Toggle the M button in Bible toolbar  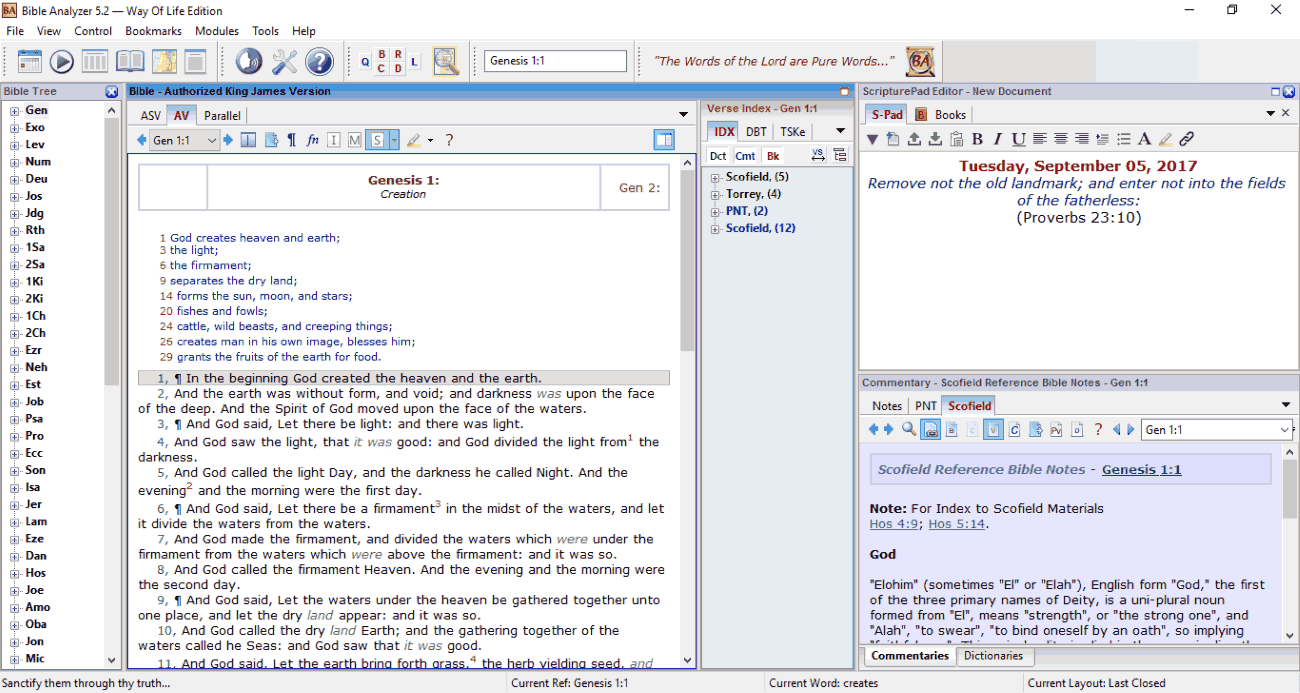(x=355, y=140)
